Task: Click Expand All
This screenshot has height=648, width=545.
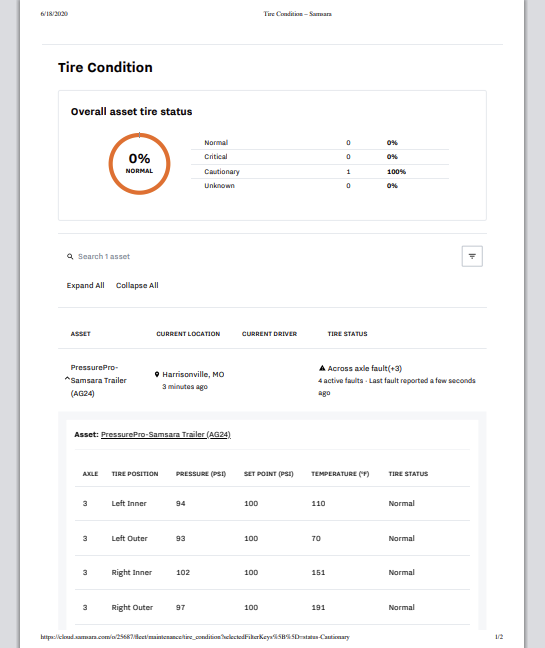Action: click(x=86, y=286)
